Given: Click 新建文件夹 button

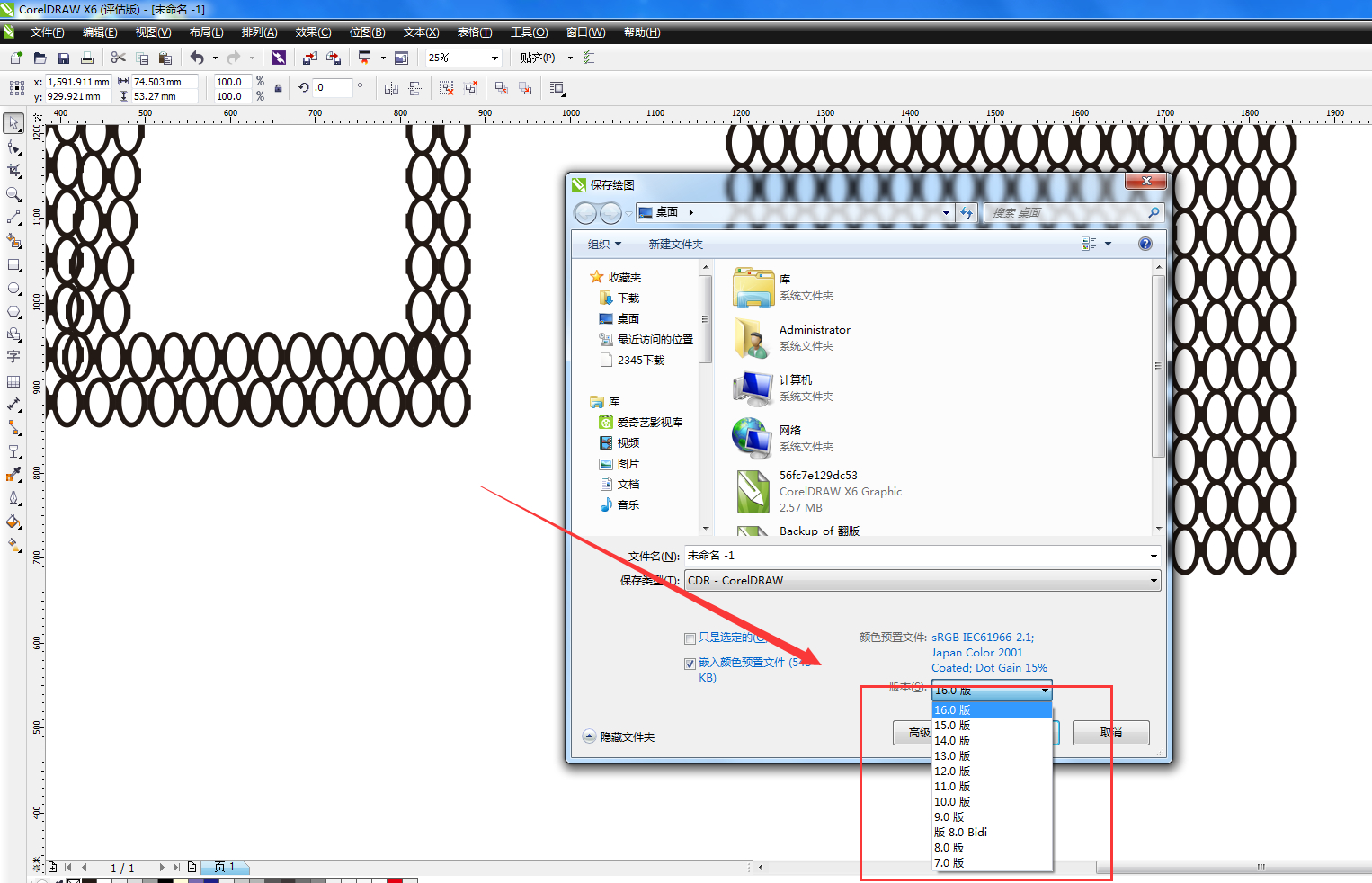Looking at the screenshot, I should coord(676,245).
